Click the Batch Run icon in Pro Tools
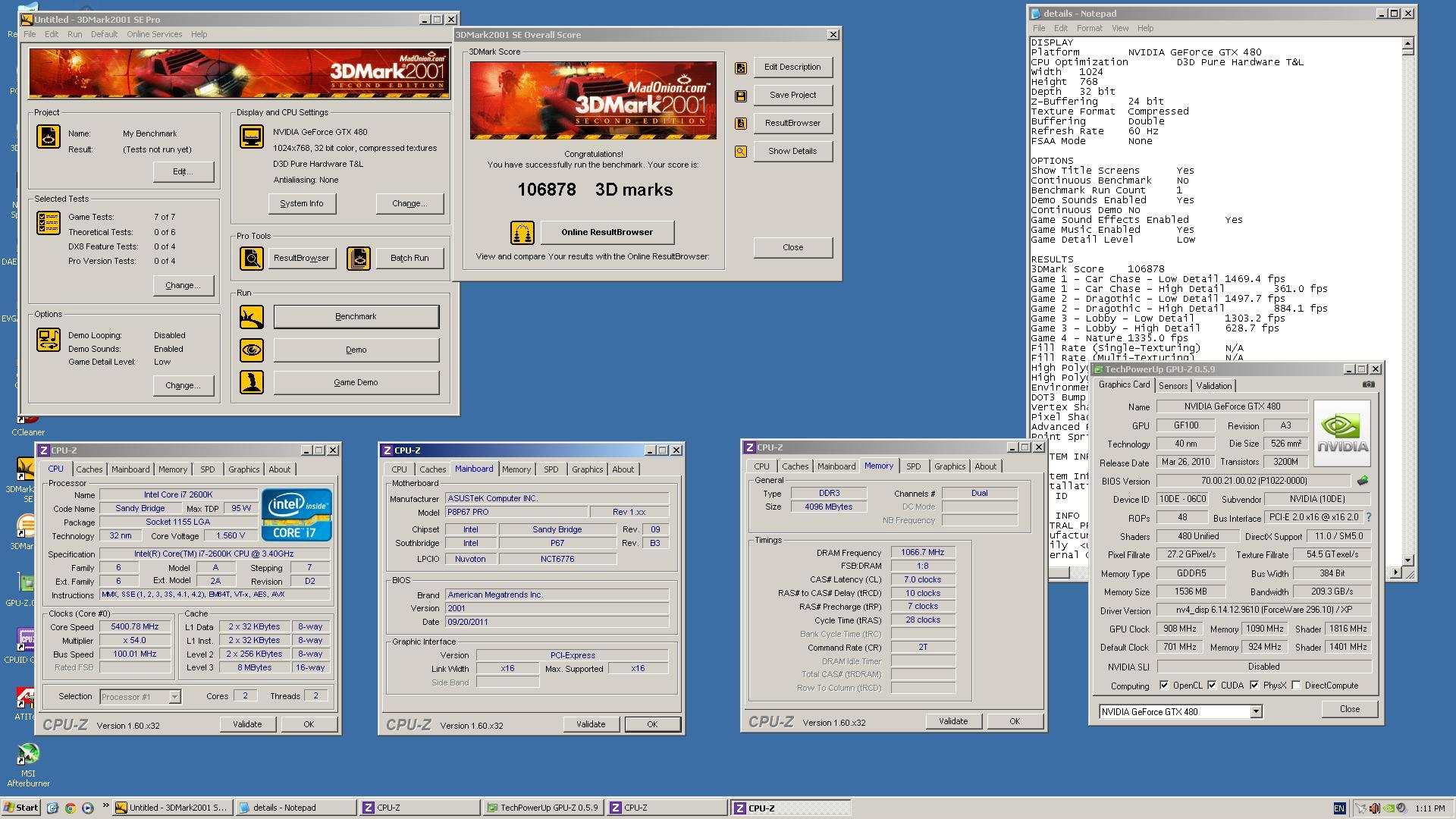 (x=359, y=258)
